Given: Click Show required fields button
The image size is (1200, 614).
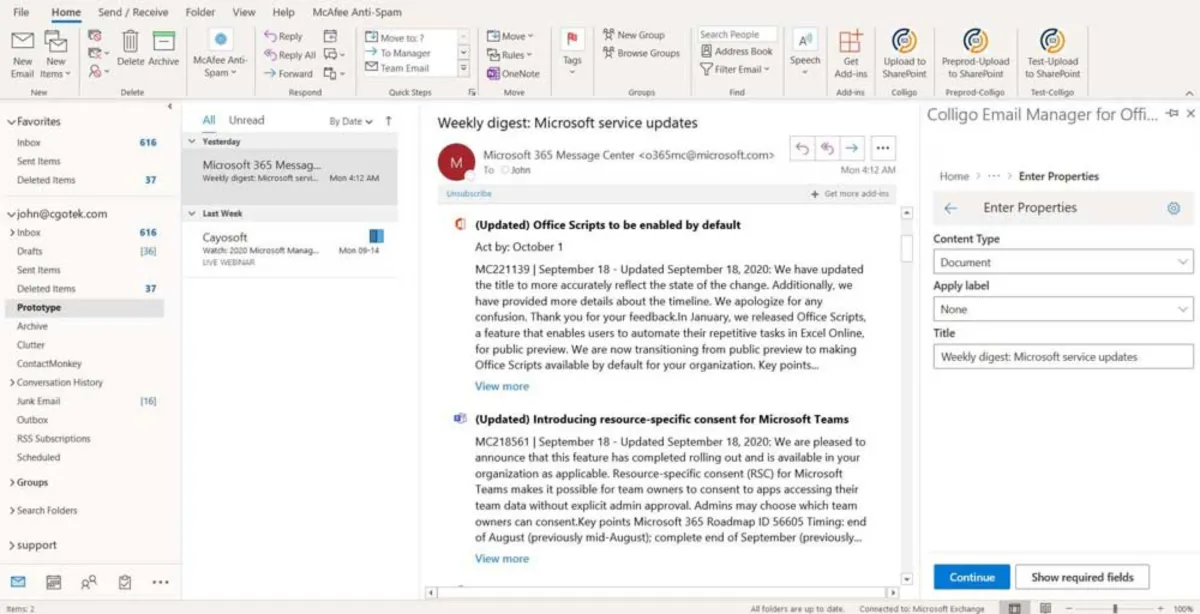Looking at the screenshot, I should click(x=1083, y=577).
